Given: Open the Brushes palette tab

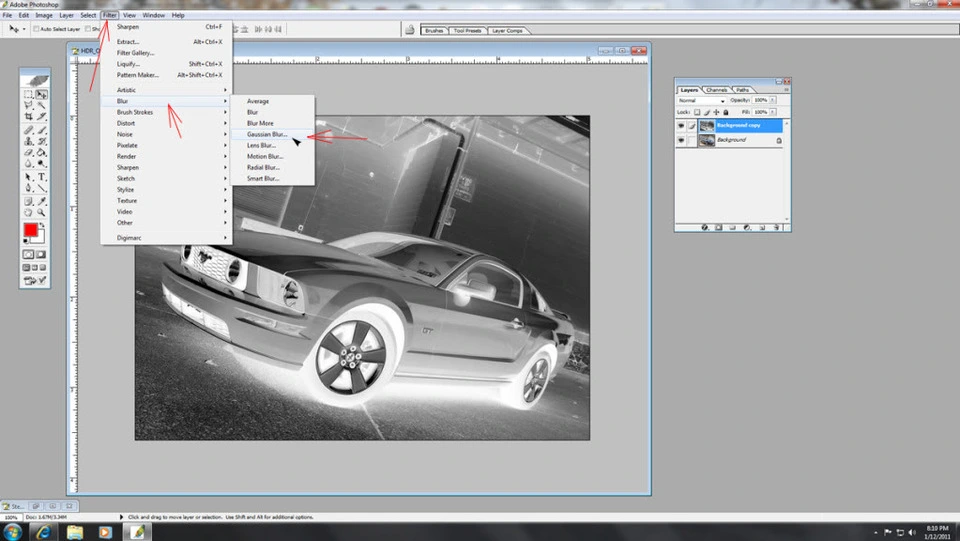Looking at the screenshot, I should [x=434, y=30].
